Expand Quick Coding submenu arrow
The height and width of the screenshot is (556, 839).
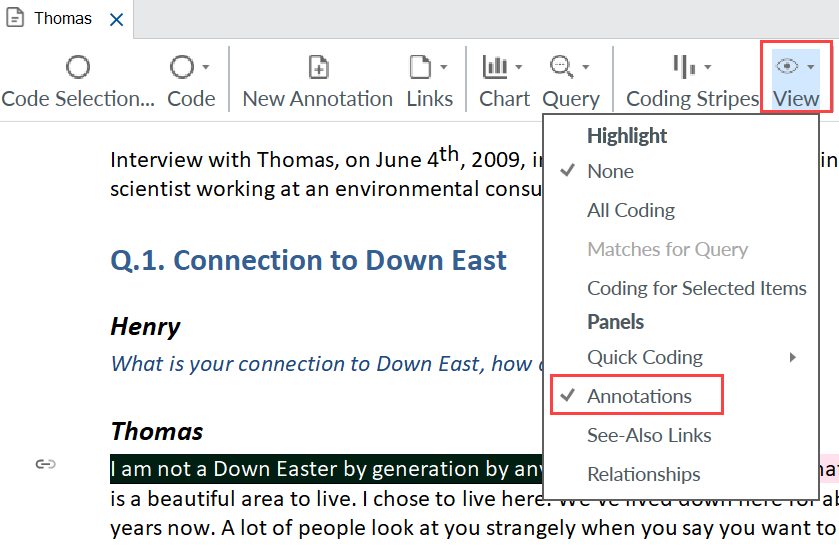(793, 357)
